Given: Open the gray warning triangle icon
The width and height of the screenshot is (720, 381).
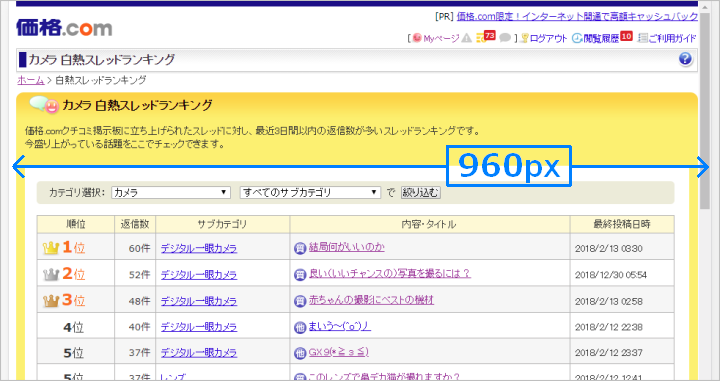Looking at the screenshot, I should coord(467,38).
